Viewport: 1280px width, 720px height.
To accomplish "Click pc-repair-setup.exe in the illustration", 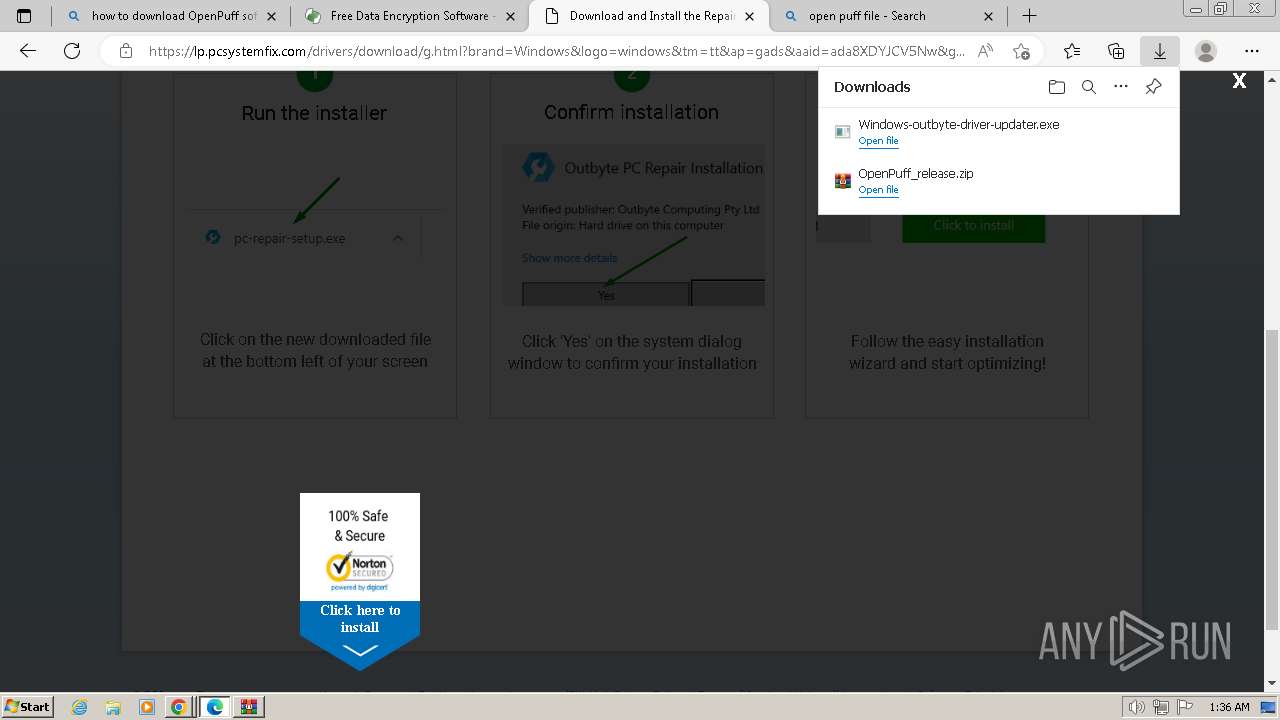I will (x=289, y=238).
